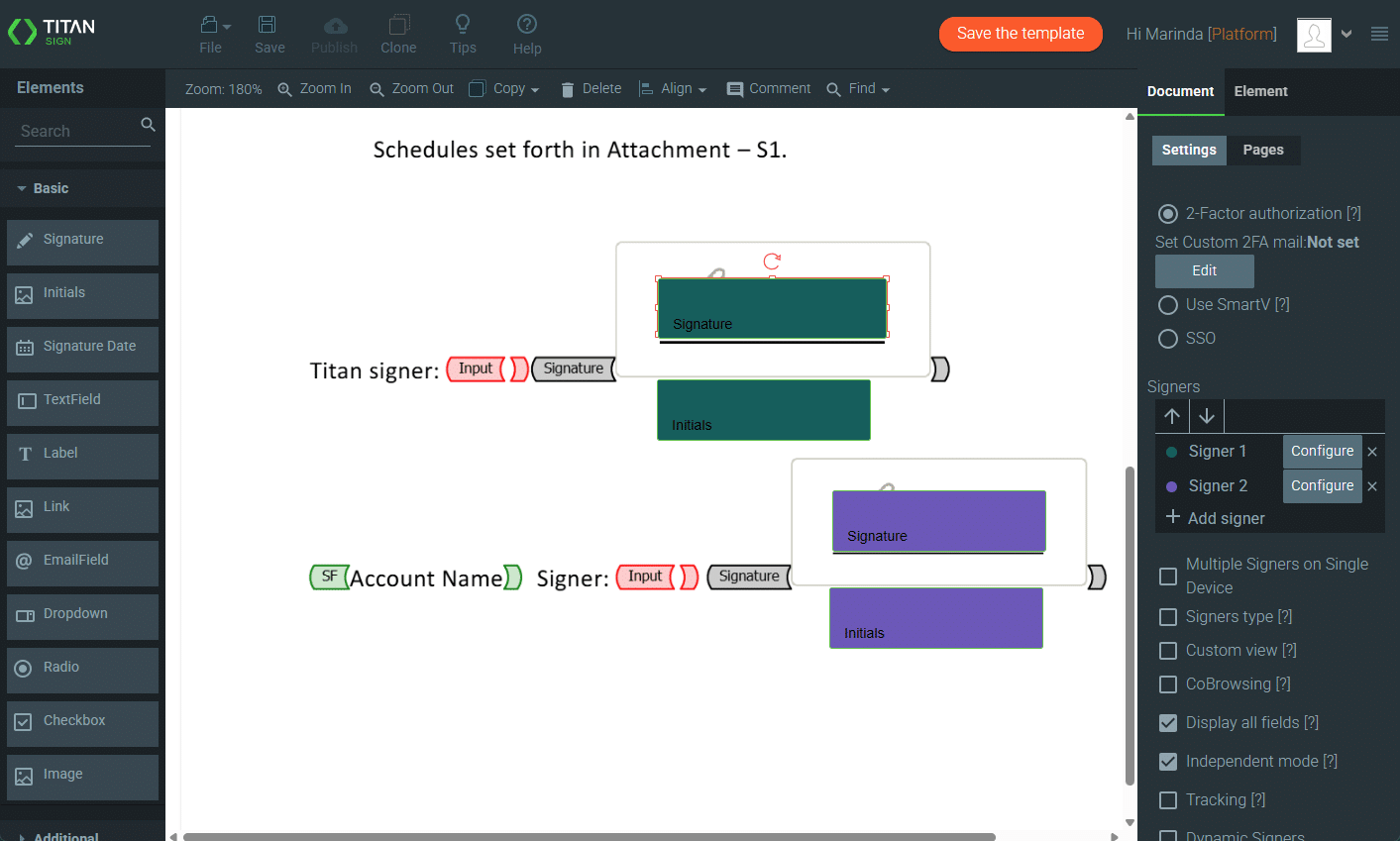Click Configure for Signer 1
This screenshot has width=1400, height=841.
tap(1322, 452)
